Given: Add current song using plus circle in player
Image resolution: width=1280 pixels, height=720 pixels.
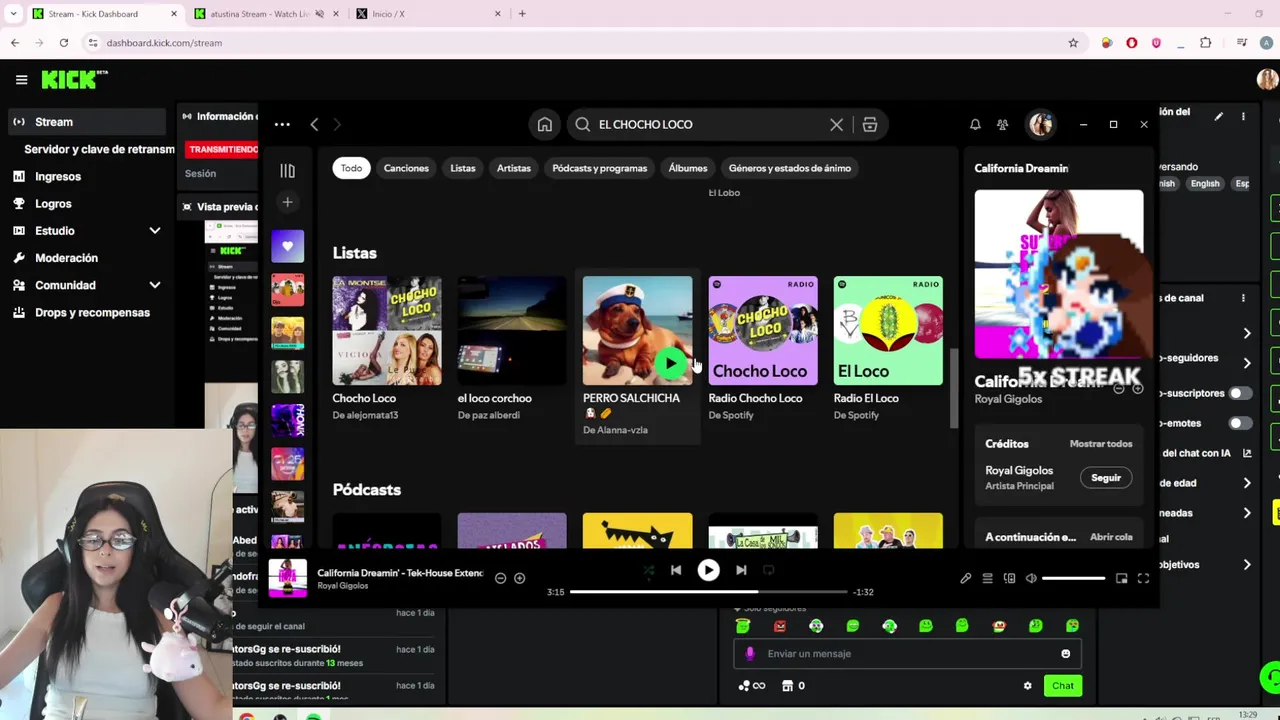Looking at the screenshot, I should pos(519,578).
